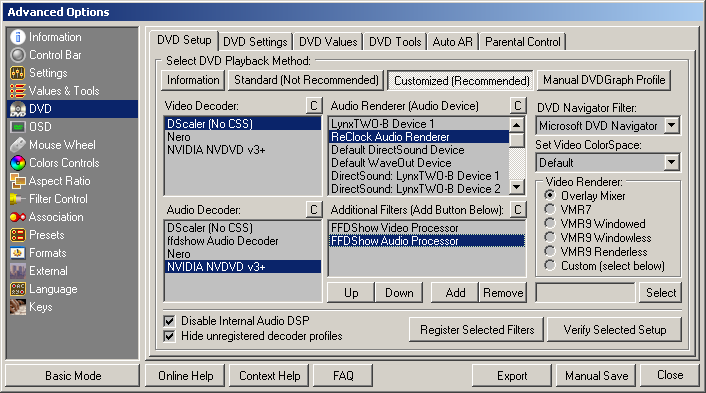Open the FAQ

[x=343, y=376]
